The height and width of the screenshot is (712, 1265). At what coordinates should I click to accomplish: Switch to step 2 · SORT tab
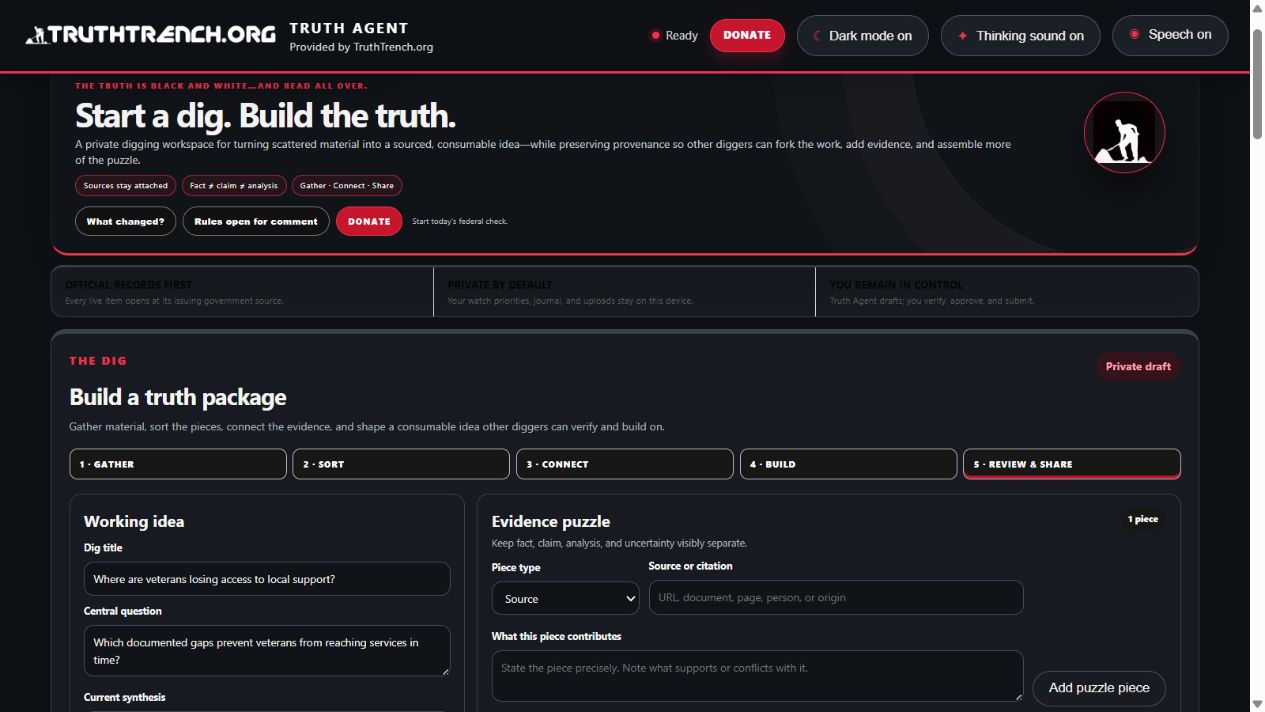click(x=401, y=464)
